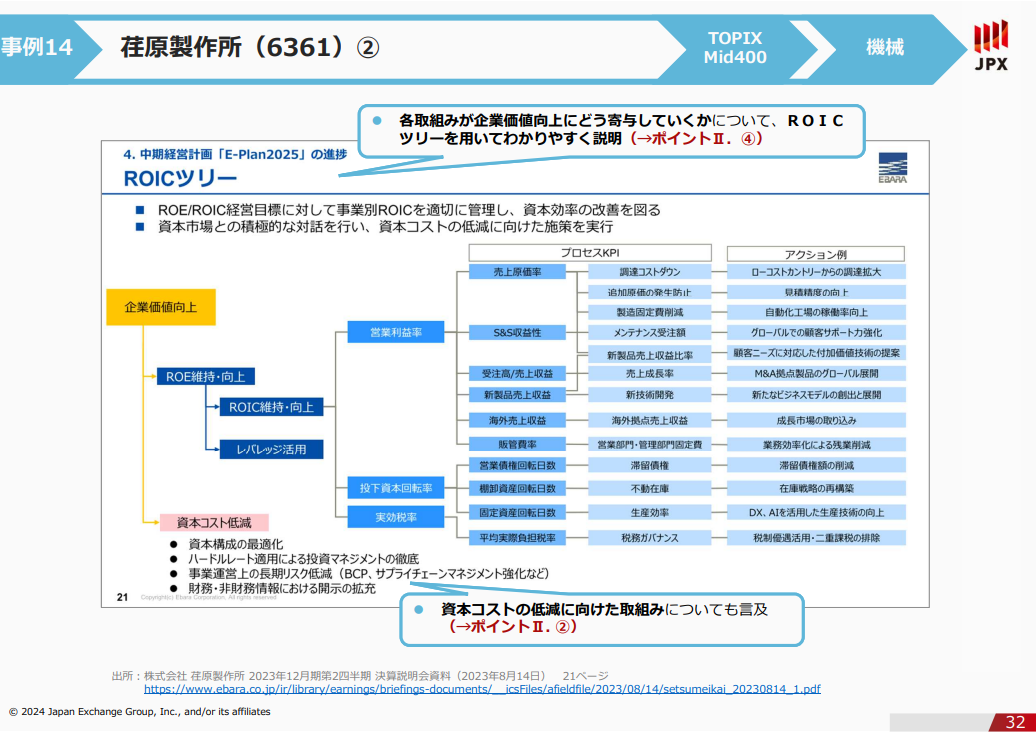The image size is (1036, 735).
Task: Select the 売上成長率 KPI cell
Action: coord(649,373)
